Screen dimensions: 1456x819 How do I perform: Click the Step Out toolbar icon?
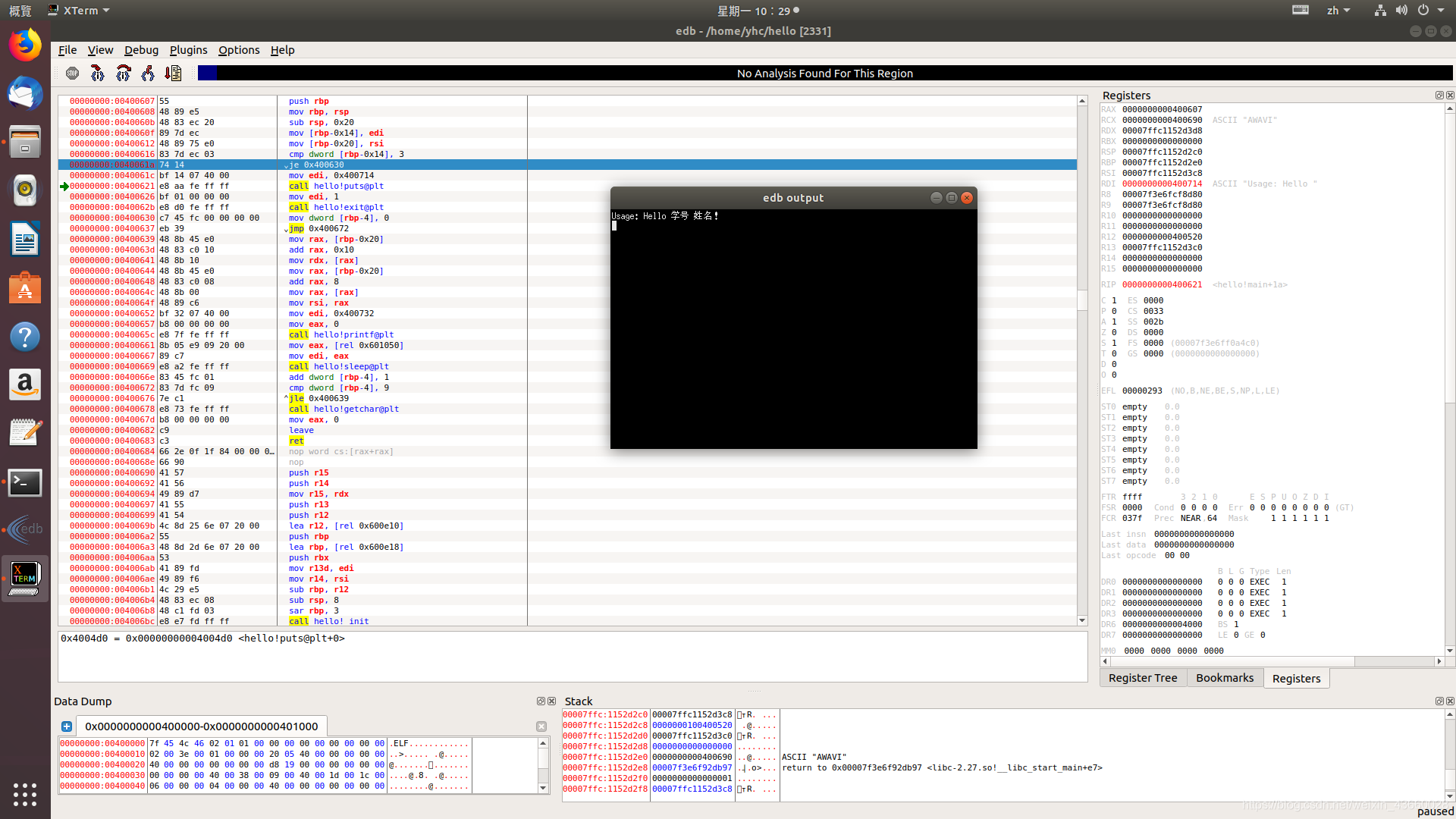tap(148, 74)
